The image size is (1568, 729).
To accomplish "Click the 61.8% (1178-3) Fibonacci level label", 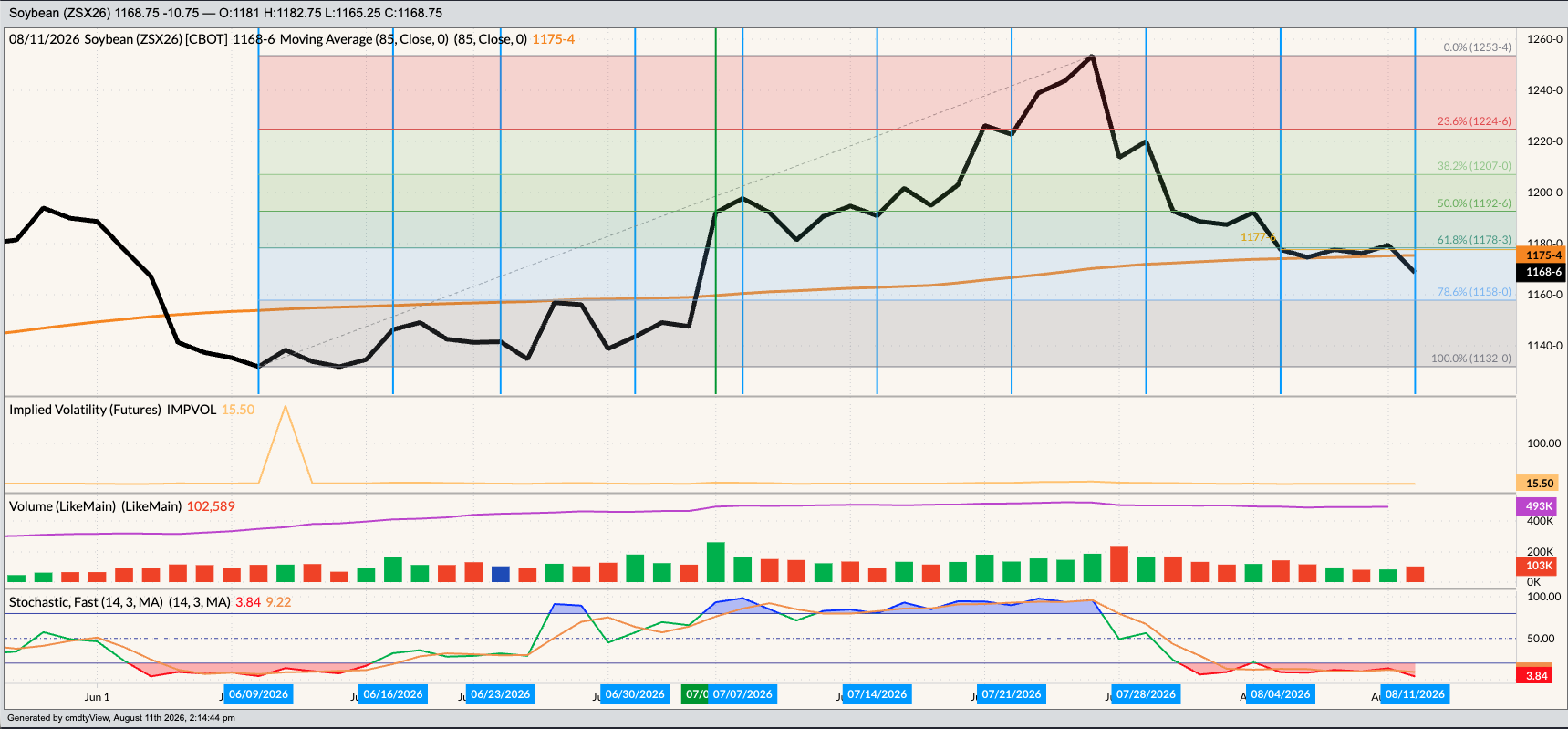I will click(x=1474, y=240).
